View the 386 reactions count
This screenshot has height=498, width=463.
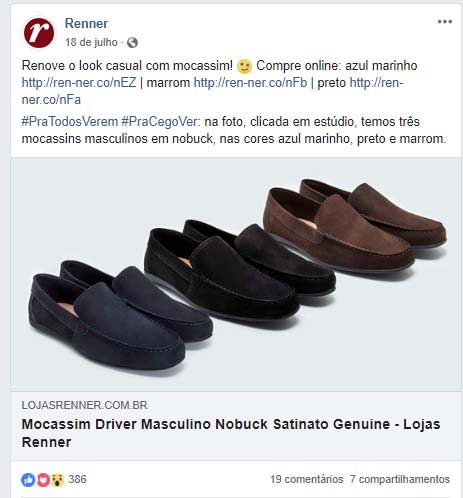77,479
